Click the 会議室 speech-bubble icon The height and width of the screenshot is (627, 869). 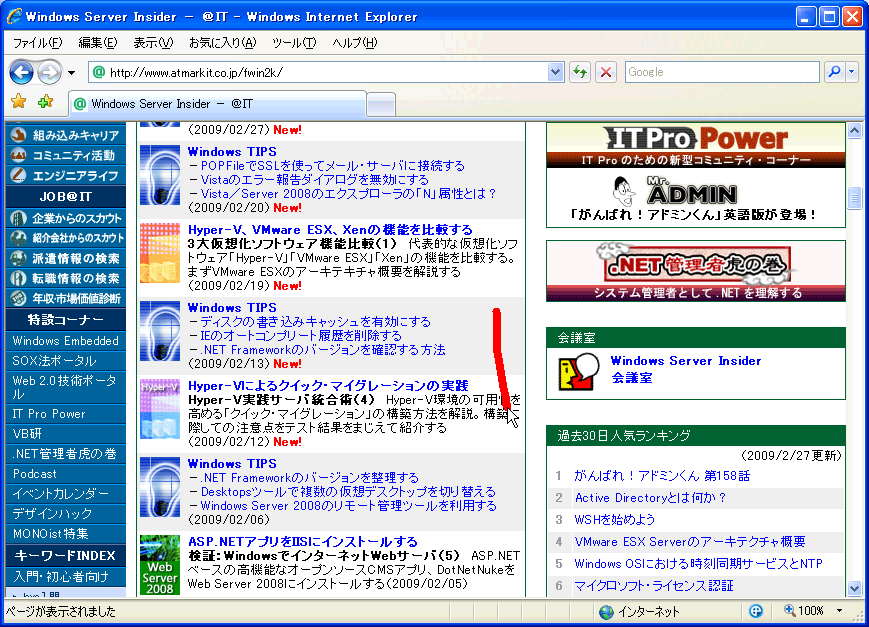578,371
